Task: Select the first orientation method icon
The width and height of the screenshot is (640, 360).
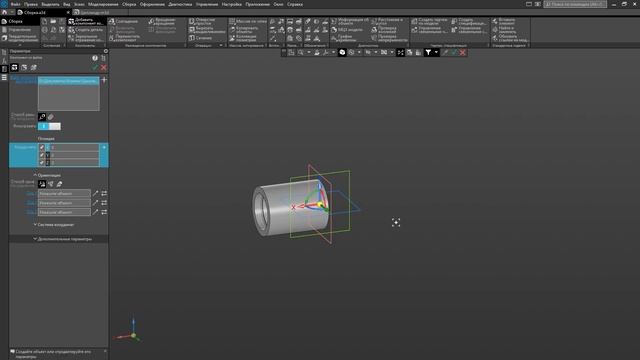Action: tap(42, 184)
